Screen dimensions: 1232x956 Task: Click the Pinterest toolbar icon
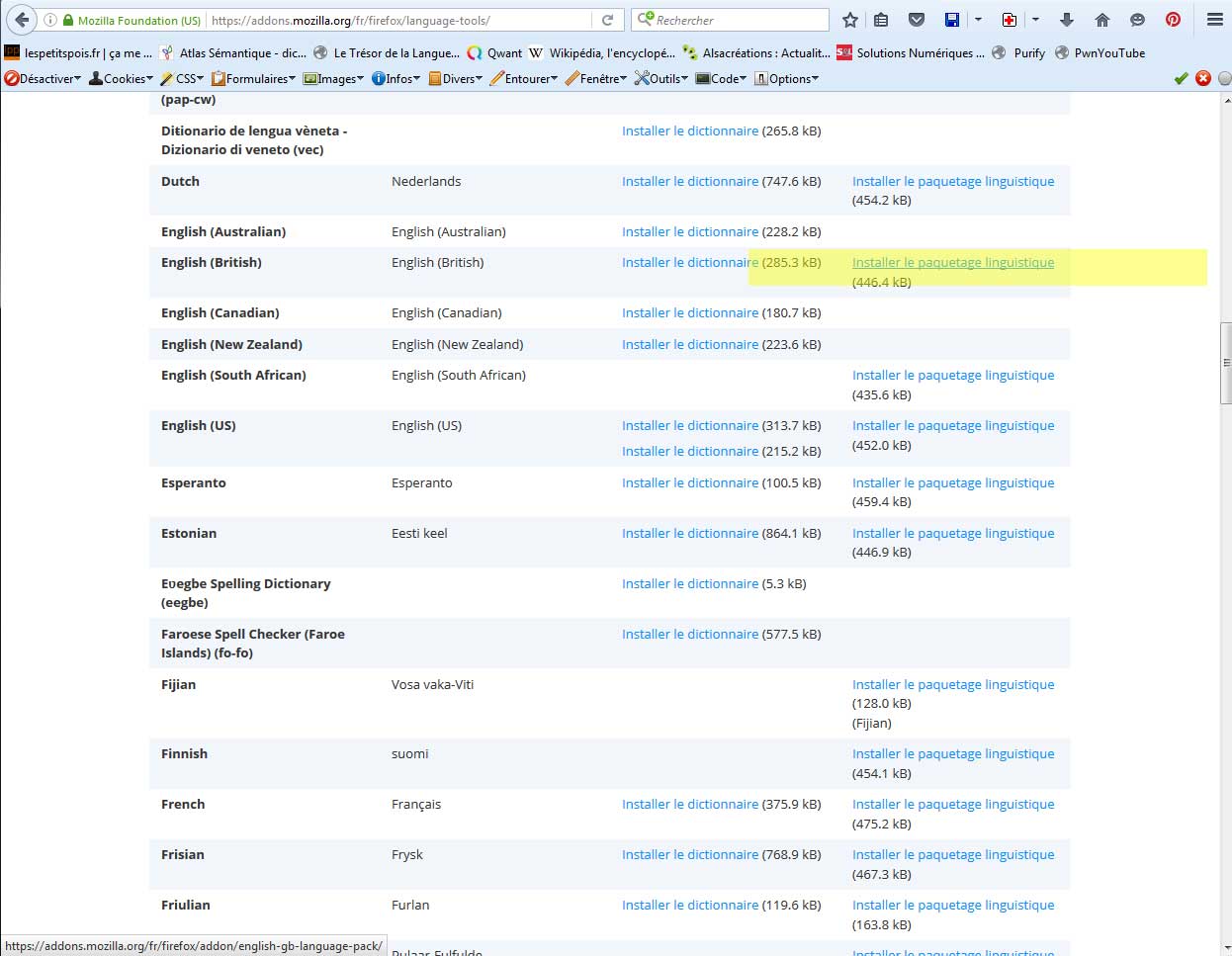coord(1173,20)
